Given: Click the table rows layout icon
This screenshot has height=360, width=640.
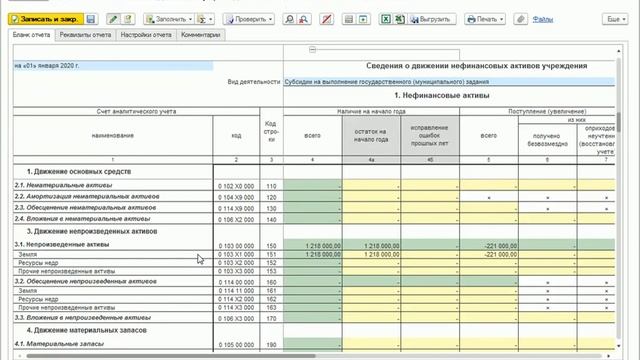Looking at the screenshot, I should (x=349, y=19).
